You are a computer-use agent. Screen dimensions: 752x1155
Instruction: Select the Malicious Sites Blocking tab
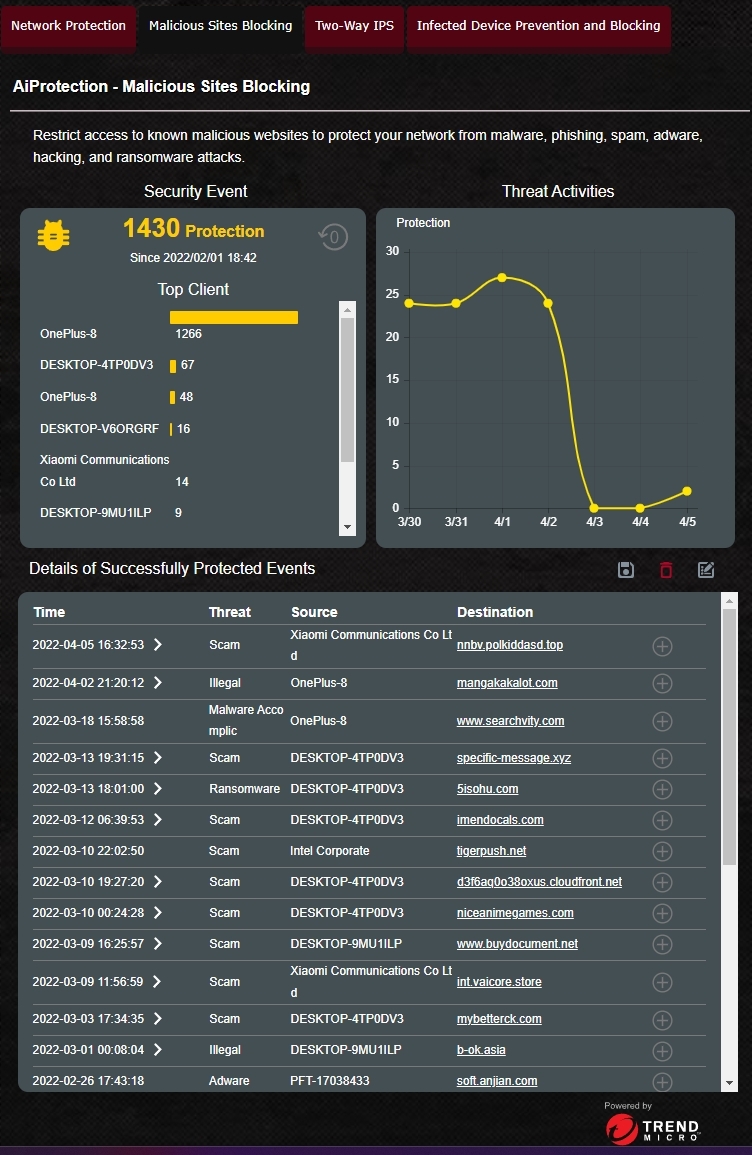220,27
